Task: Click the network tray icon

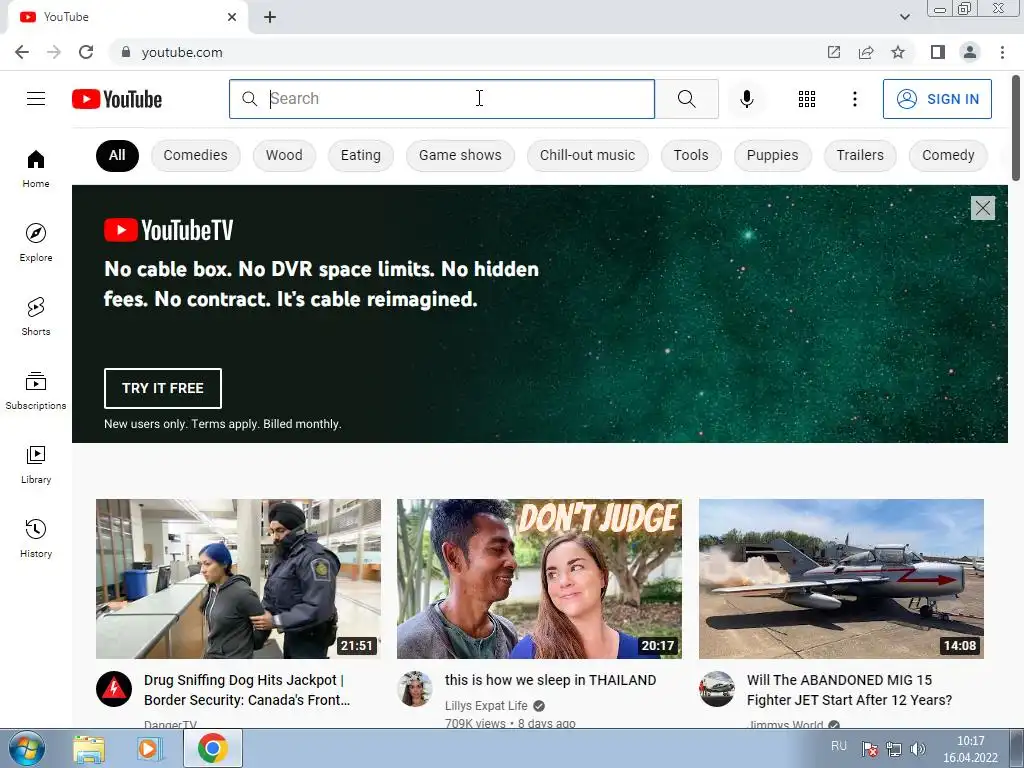Action: (893, 749)
